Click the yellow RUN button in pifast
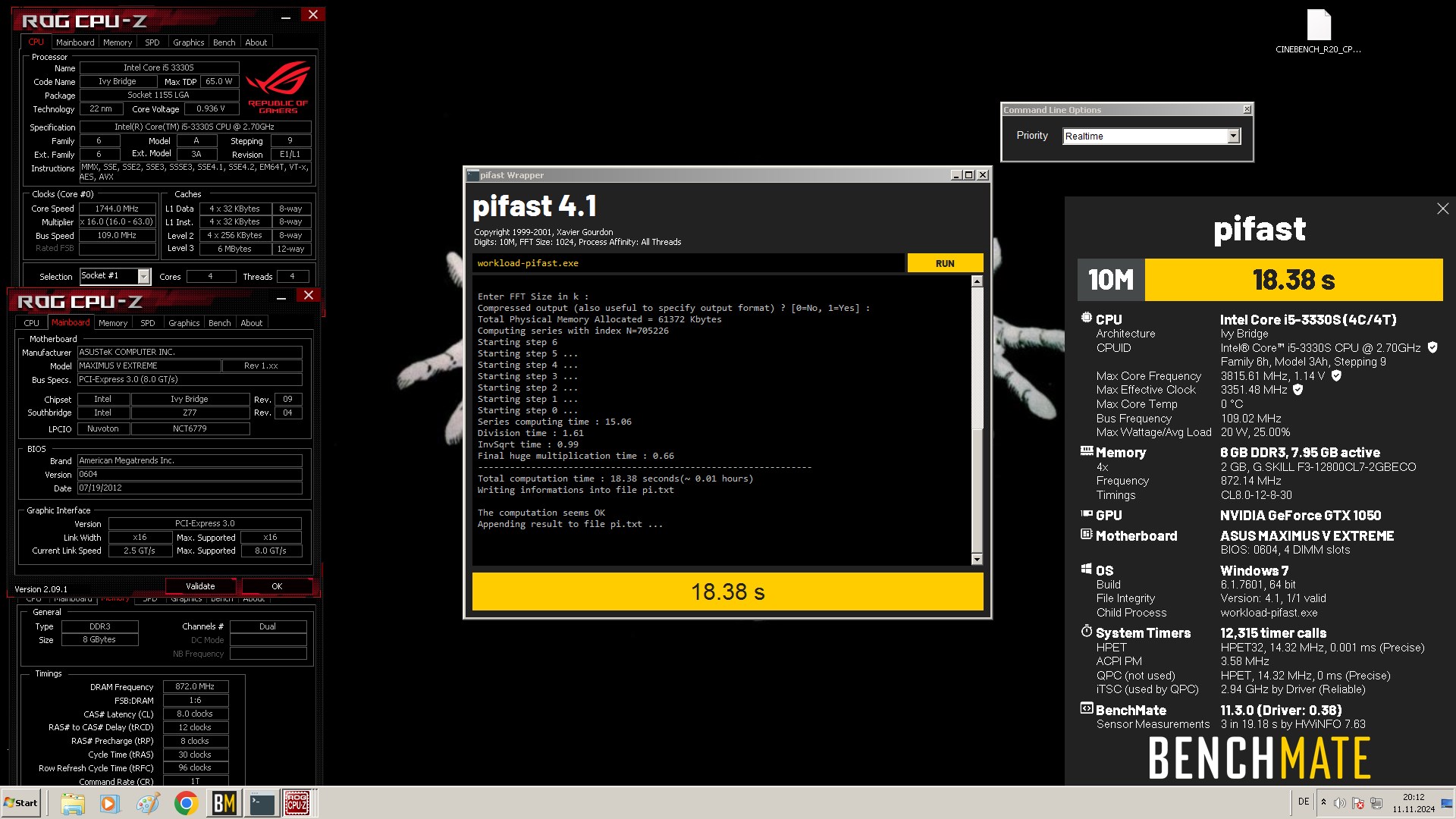1456x819 pixels. pyautogui.click(x=945, y=263)
